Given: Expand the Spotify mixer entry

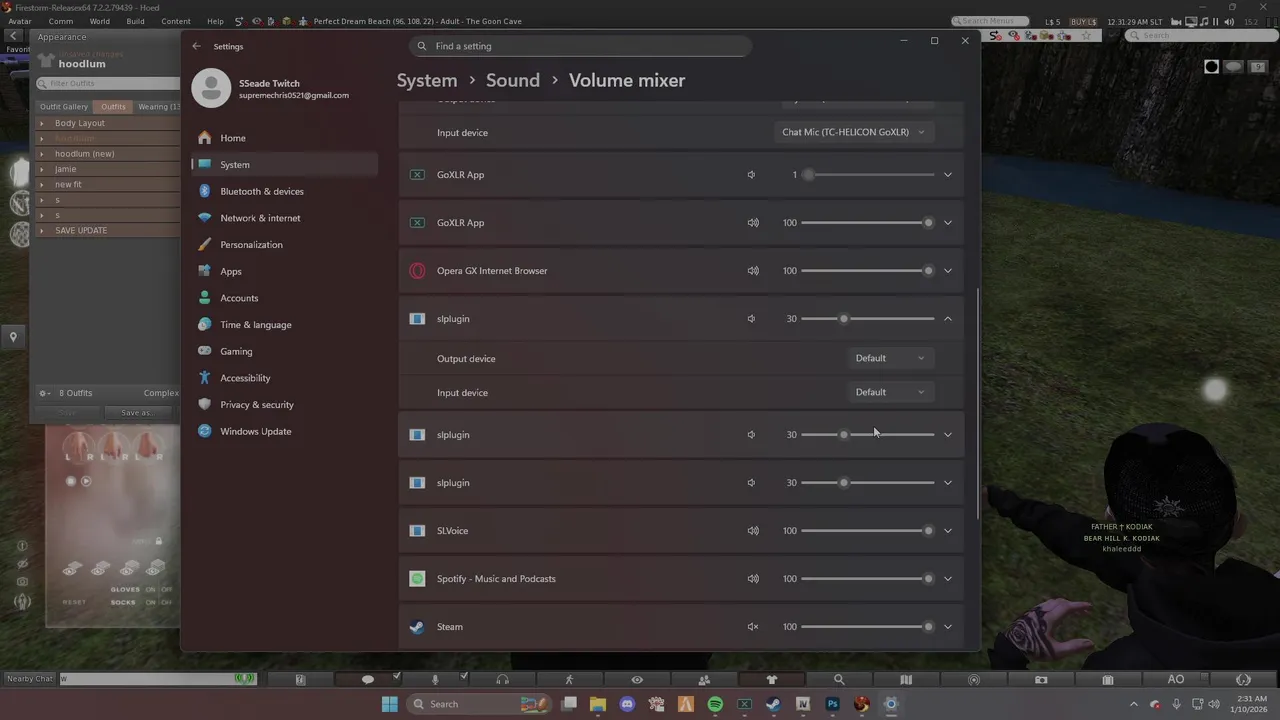Looking at the screenshot, I should click(x=948, y=579).
